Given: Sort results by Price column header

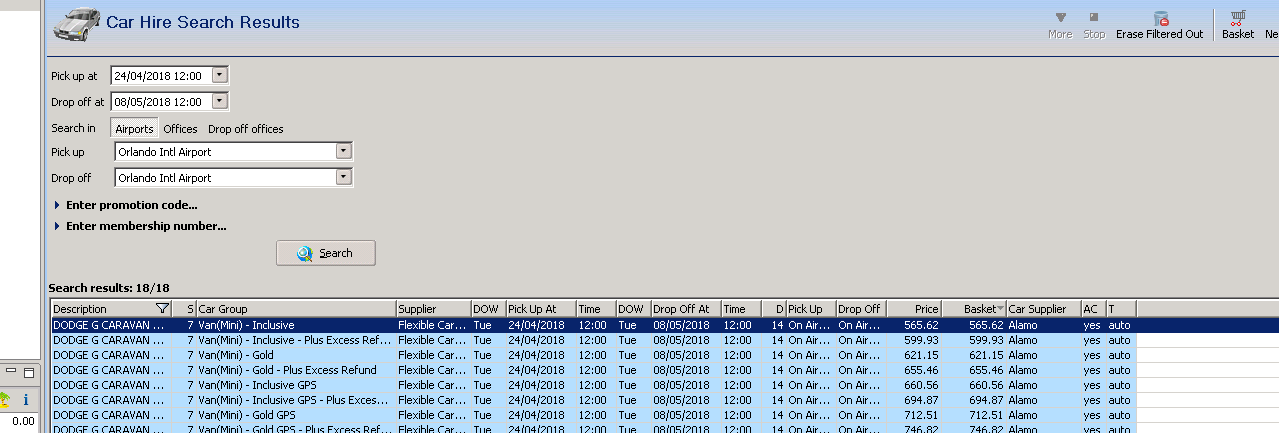Looking at the screenshot, I should point(913,309).
